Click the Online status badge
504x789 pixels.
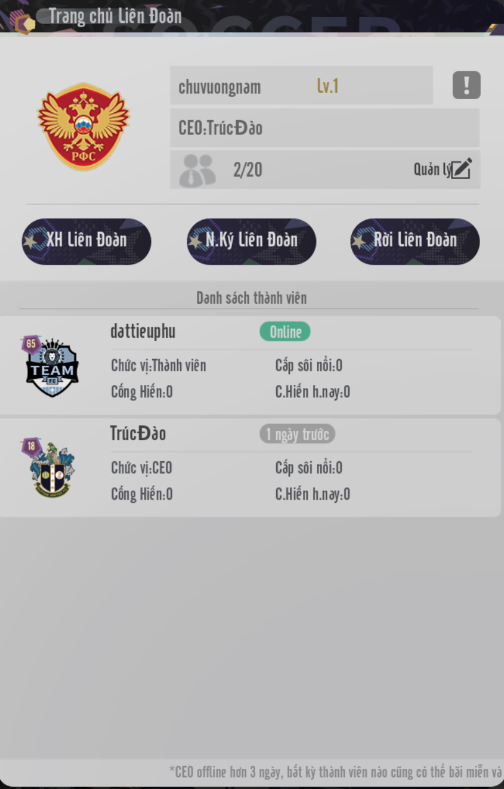pos(285,332)
